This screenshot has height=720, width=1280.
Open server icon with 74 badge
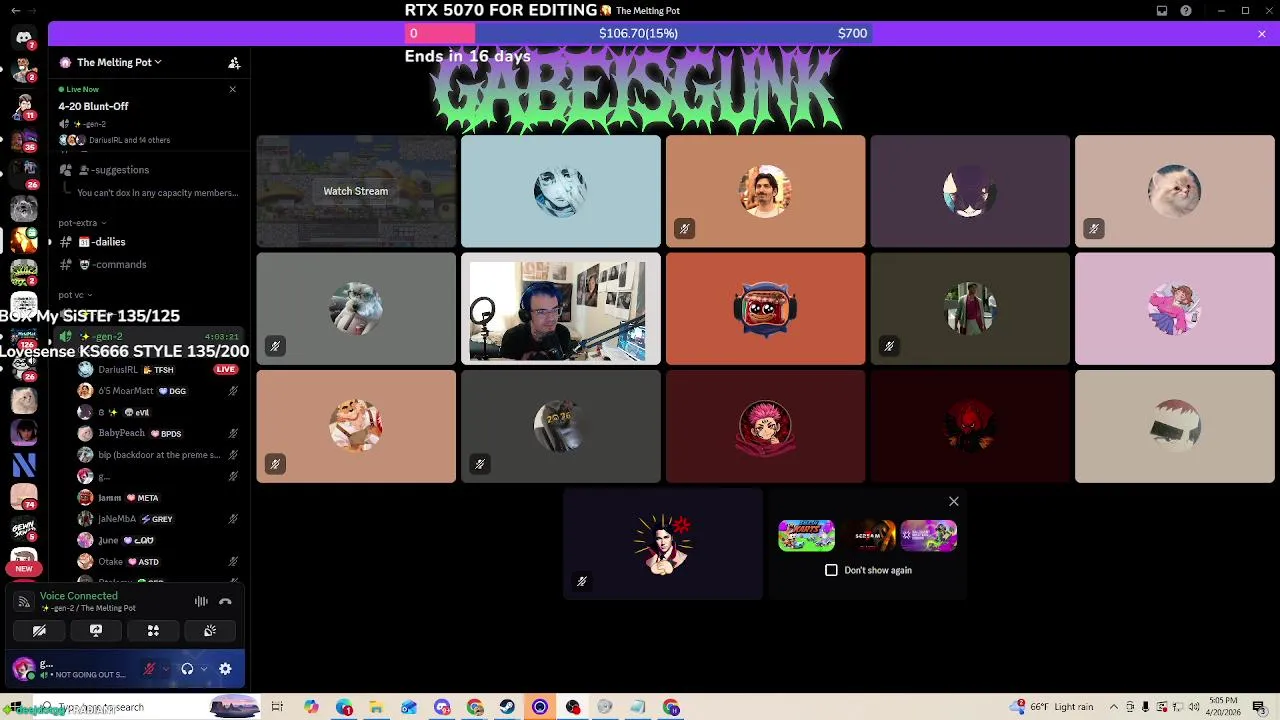(24, 496)
